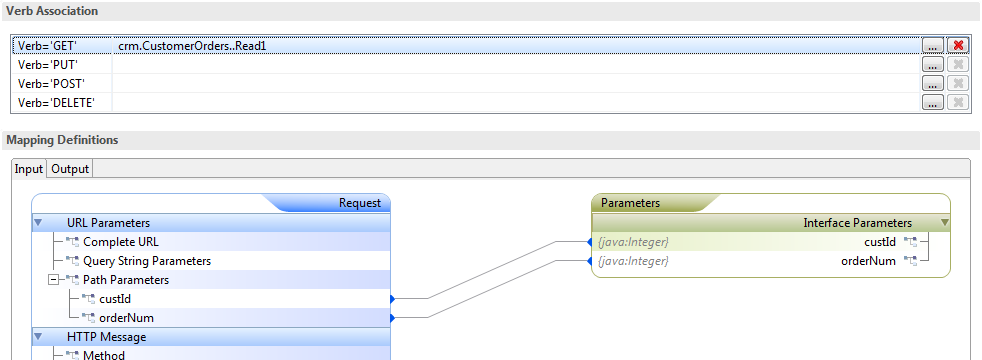Viewport: 982px width, 360px height.
Task: Click disabled delete icon in DELETE row
Action: tap(958, 103)
